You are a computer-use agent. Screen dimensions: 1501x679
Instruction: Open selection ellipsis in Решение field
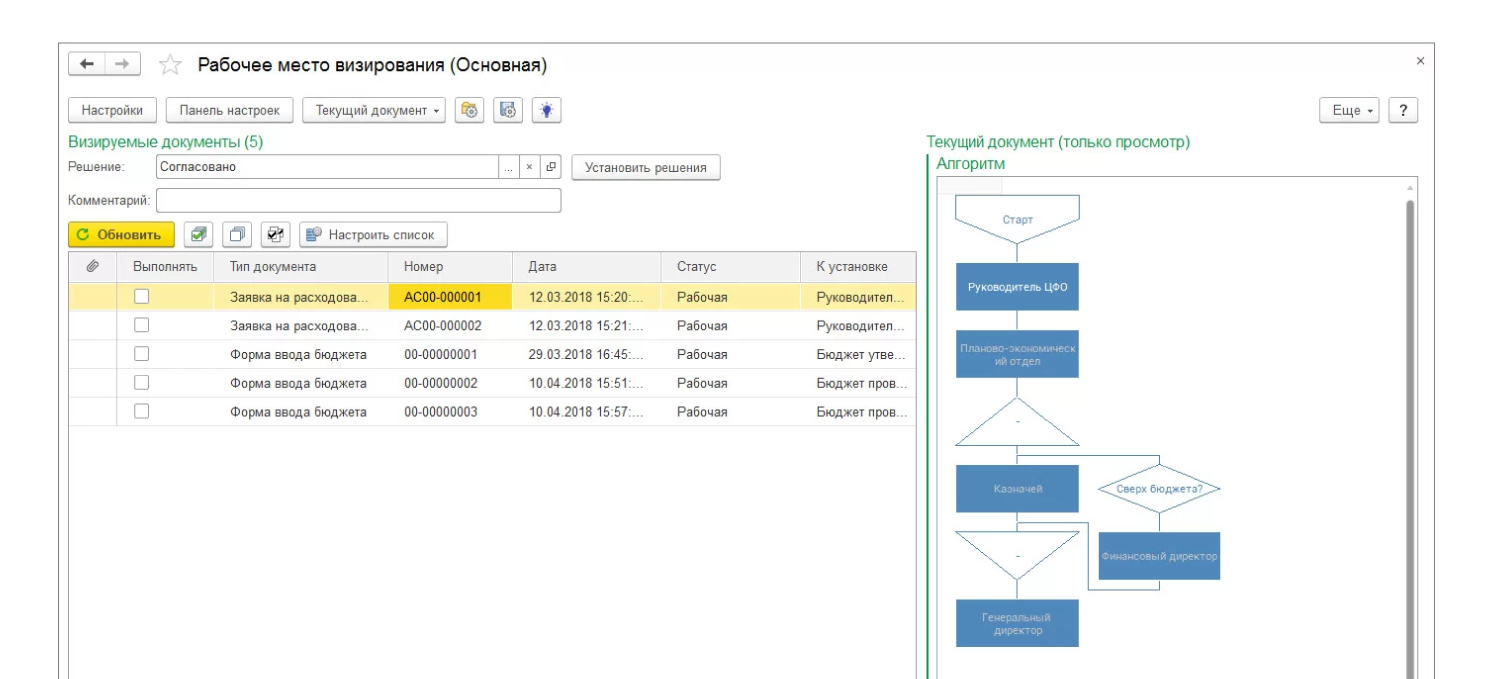(x=509, y=167)
